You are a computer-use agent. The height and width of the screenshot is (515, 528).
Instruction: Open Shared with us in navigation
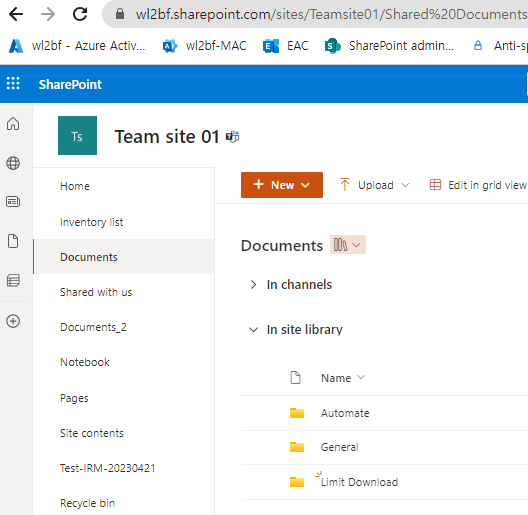(96, 292)
